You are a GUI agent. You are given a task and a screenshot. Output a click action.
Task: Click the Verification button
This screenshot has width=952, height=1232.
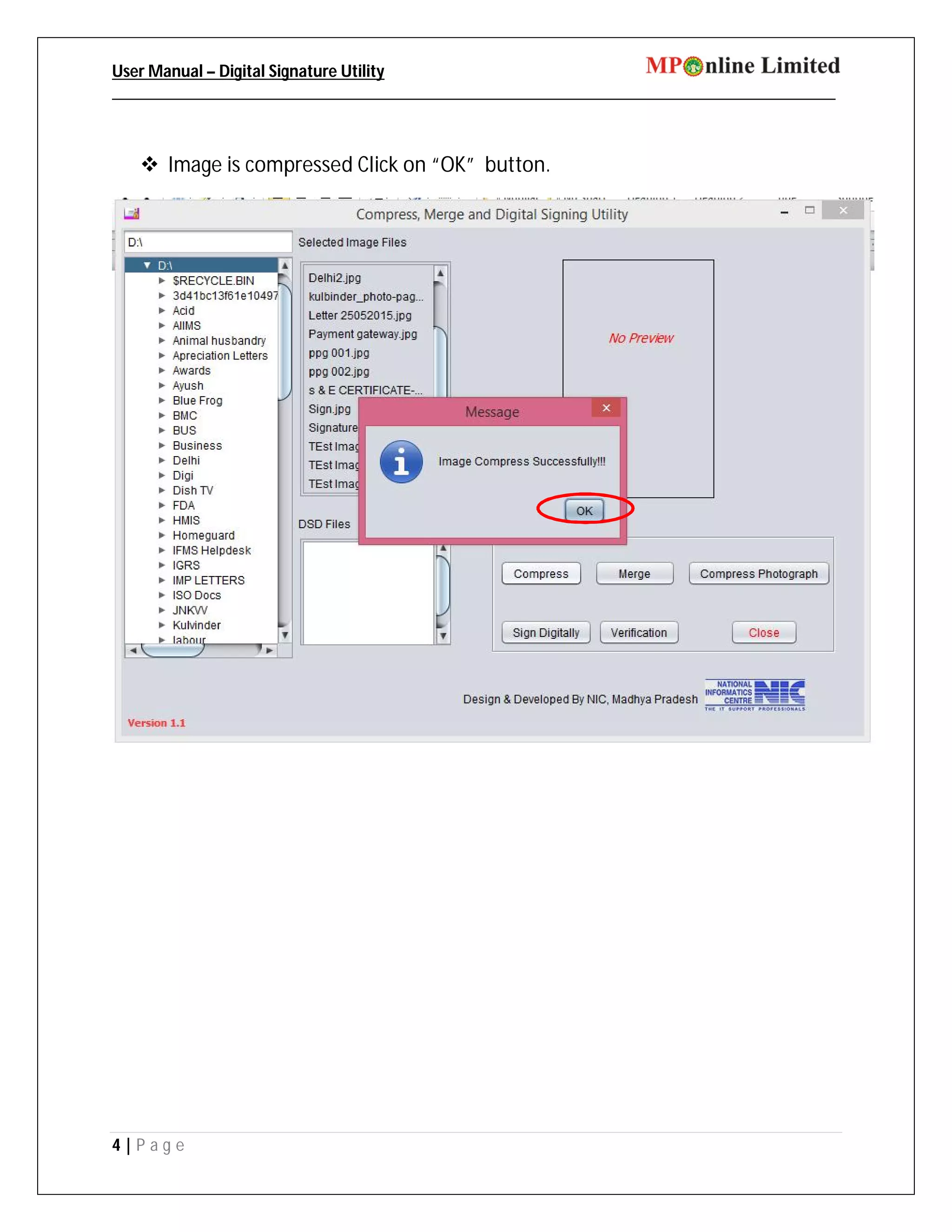[x=639, y=632]
